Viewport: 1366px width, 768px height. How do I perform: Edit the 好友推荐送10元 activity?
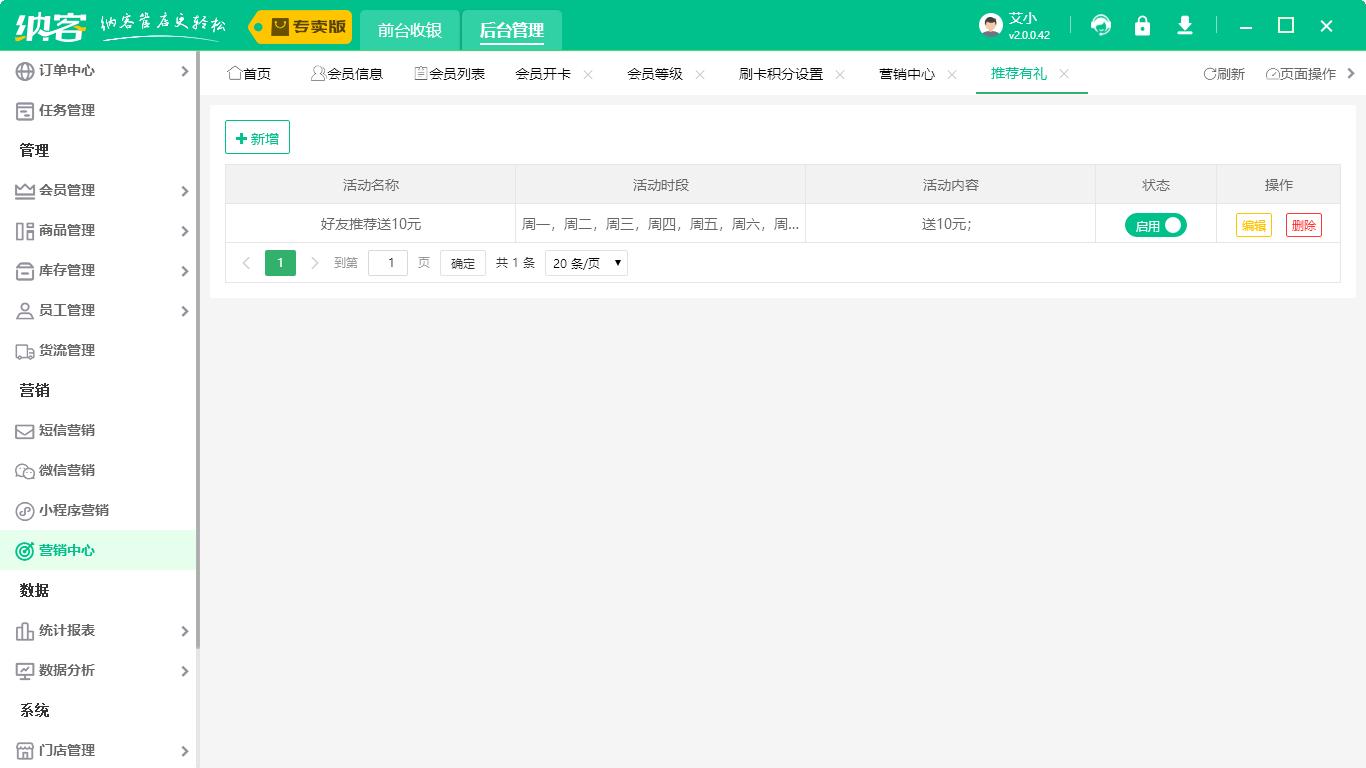pos(1253,225)
